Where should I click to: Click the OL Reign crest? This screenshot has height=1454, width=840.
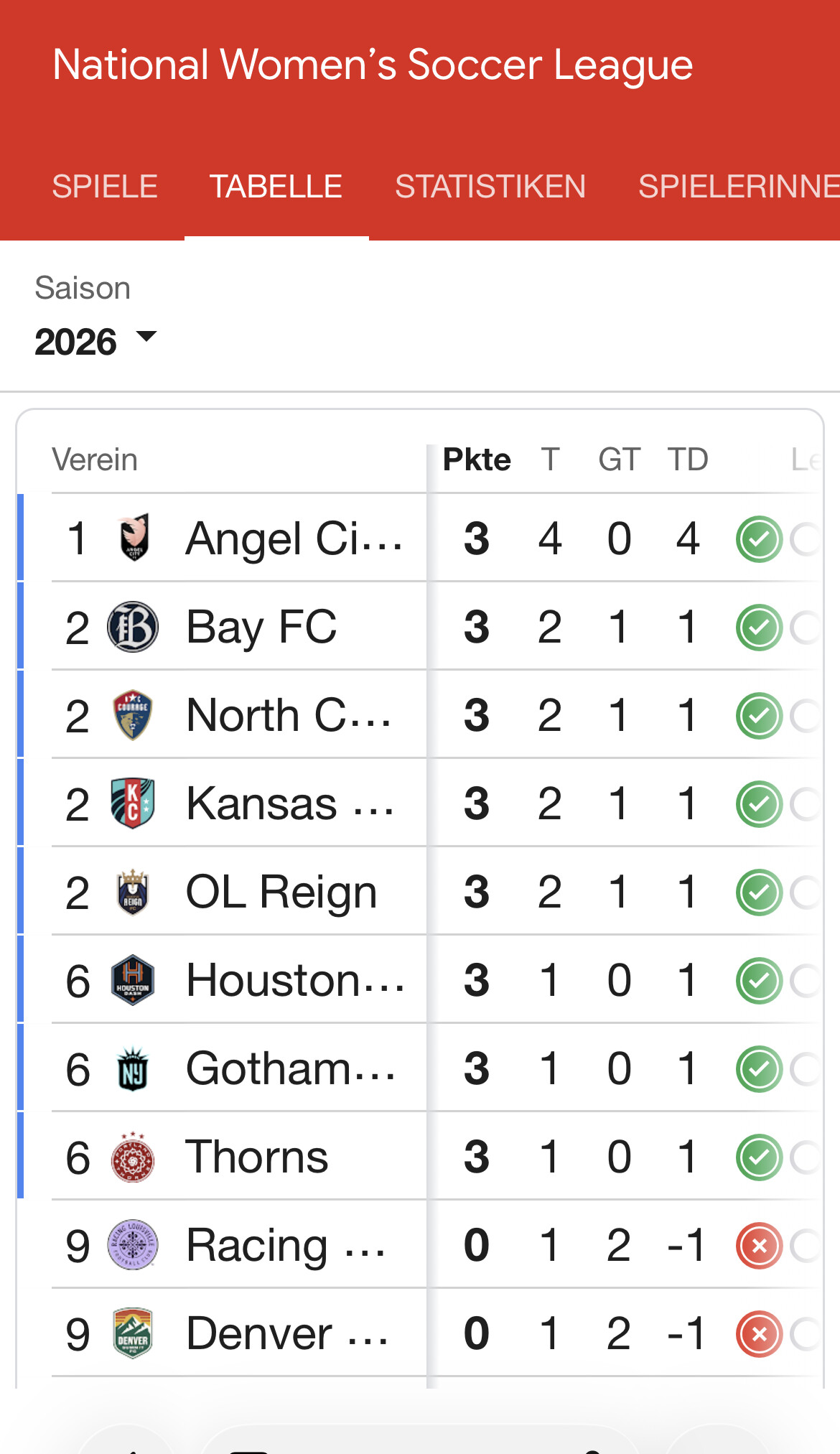(x=133, y=892)
